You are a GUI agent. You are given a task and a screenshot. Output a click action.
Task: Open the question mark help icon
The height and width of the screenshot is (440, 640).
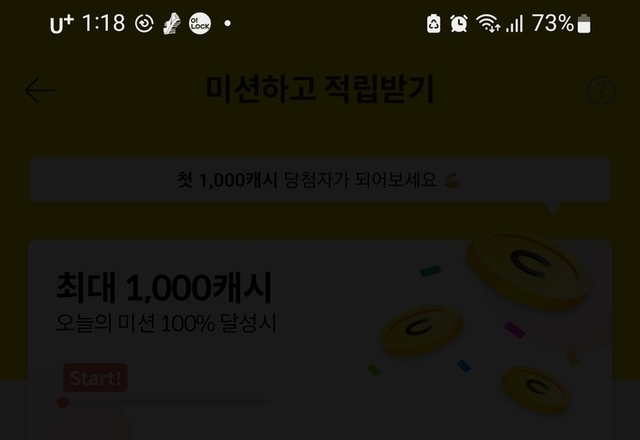pos(601,90)
